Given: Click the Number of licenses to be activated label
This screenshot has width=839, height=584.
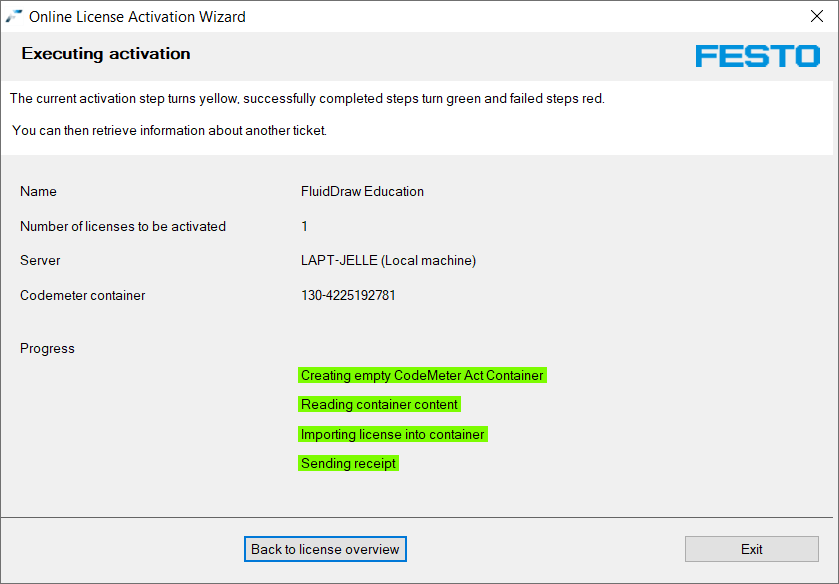Looking at the screenshot, I should [x=123, y=226].
